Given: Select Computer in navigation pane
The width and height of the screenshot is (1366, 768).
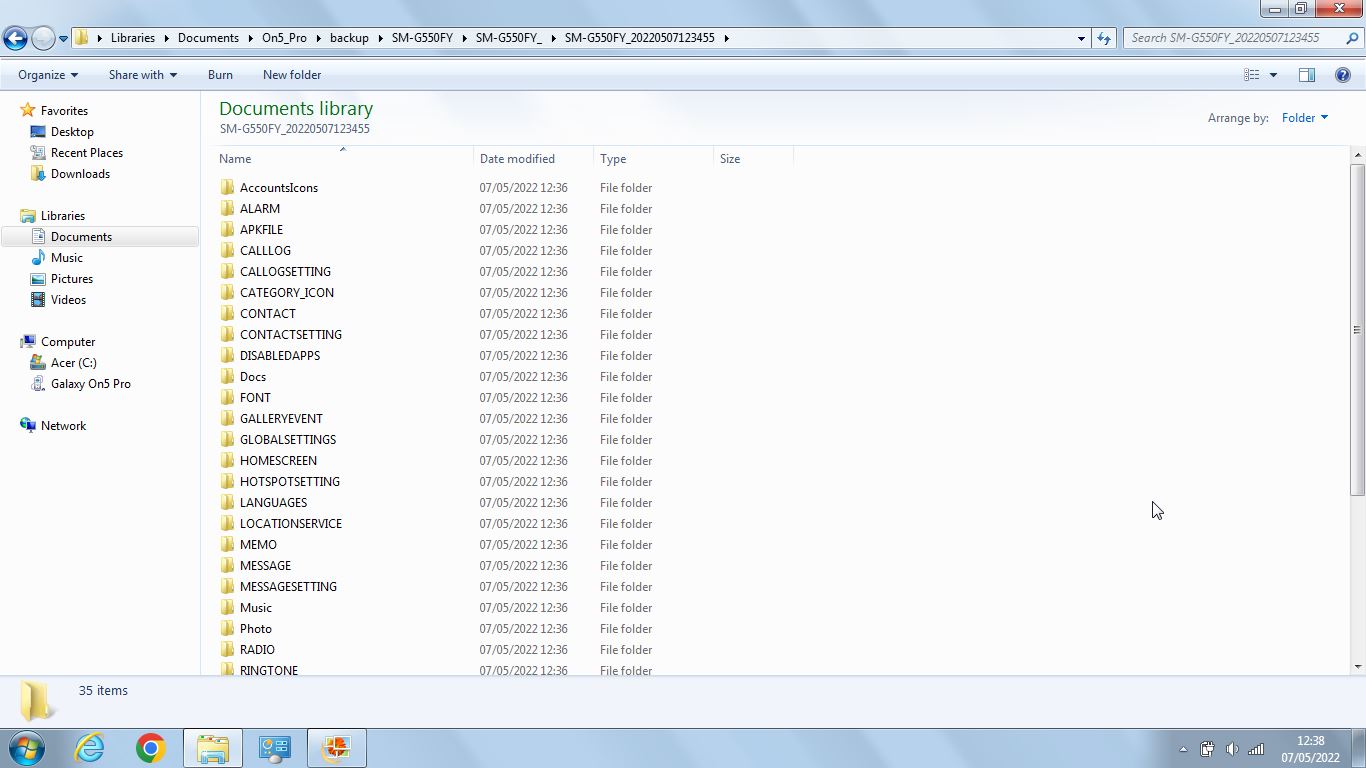Looking at the screenshot, I should point(68,342).
